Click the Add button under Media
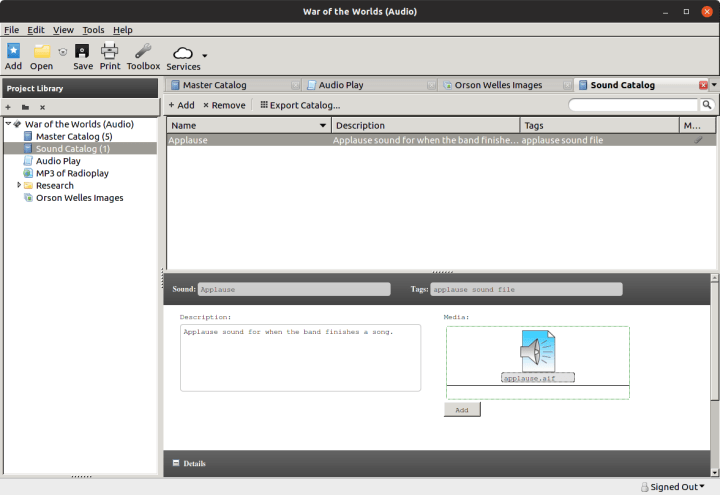Screen dimensions: 720x495 [x=462, y=410]
